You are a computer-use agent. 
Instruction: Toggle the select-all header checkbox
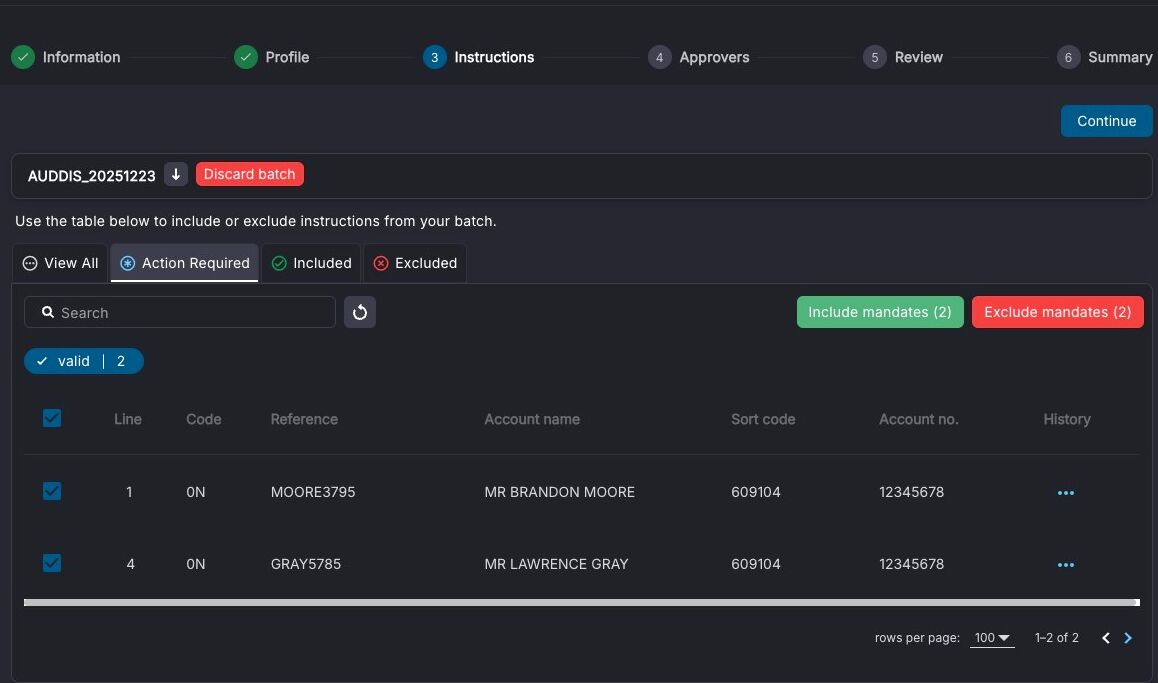tap(52, 419)
